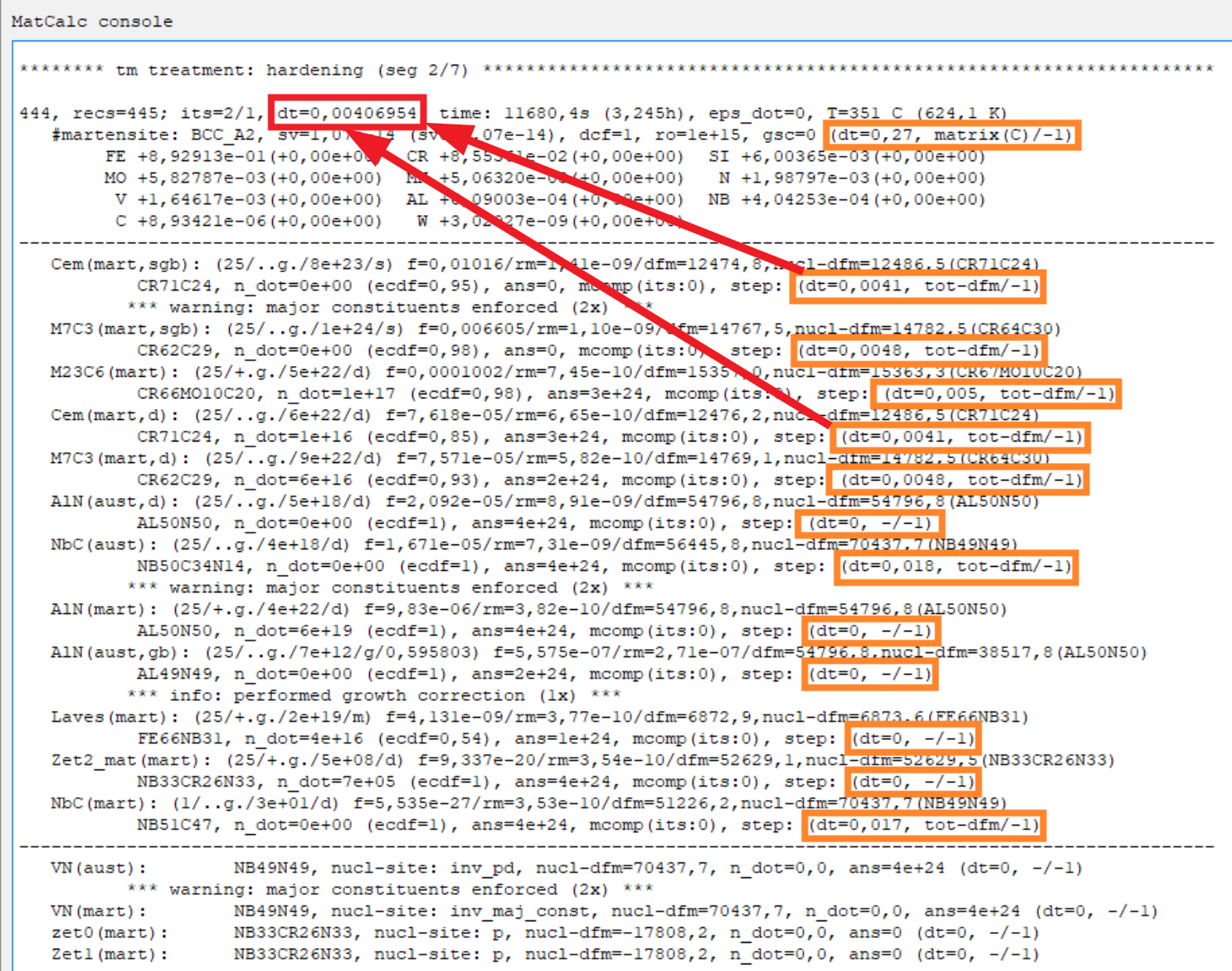
Task: Click the Cem(mart,d) dt=0,0041 step box
Action: (962, 437)
